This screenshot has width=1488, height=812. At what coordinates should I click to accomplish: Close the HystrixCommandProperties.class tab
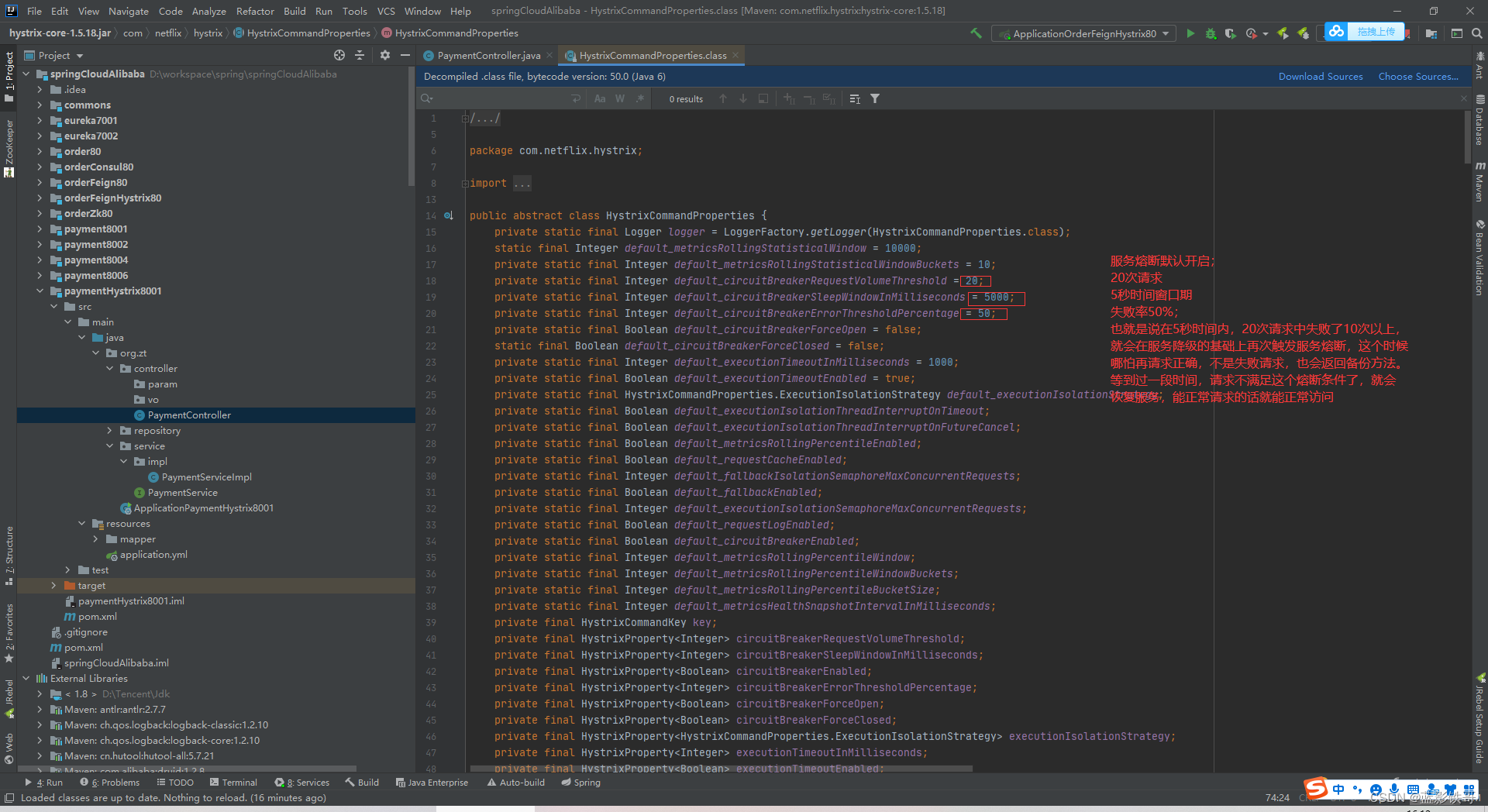[x=735, y=54]
